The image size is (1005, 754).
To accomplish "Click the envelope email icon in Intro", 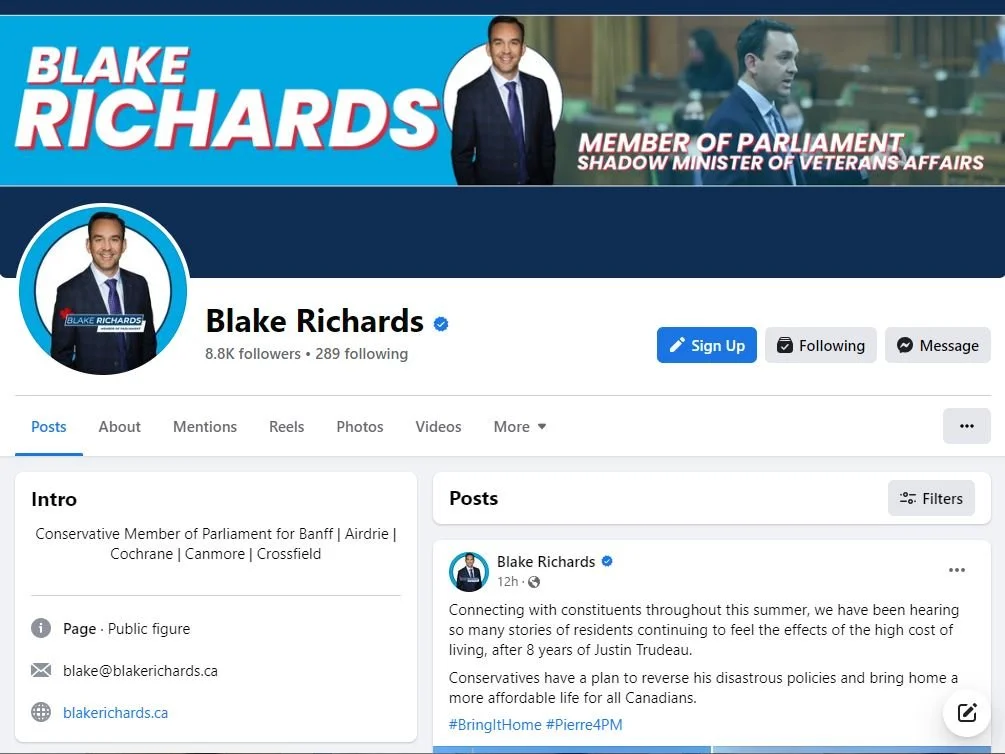I will pyautogui.click(x=41, y=670).
